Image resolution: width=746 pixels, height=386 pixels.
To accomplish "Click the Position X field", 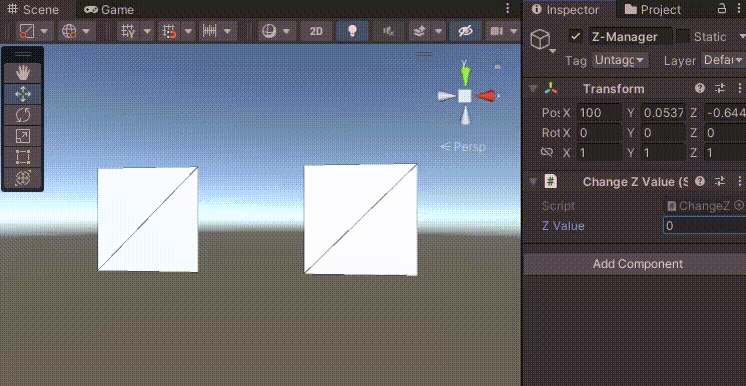I will 599,113.
